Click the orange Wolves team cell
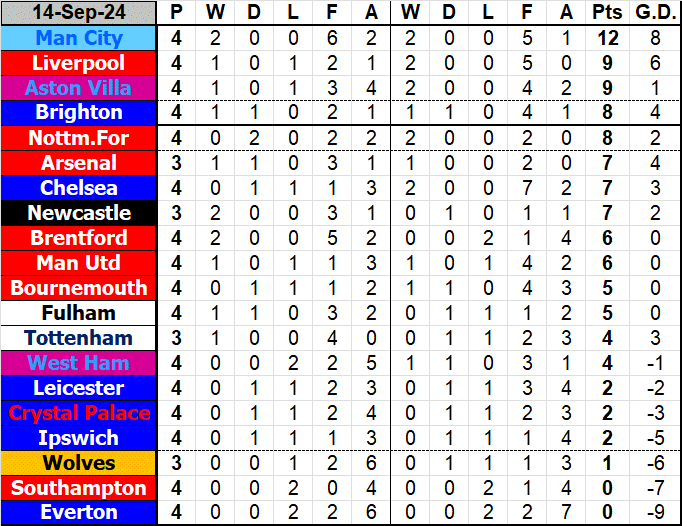 click(79, 462)
